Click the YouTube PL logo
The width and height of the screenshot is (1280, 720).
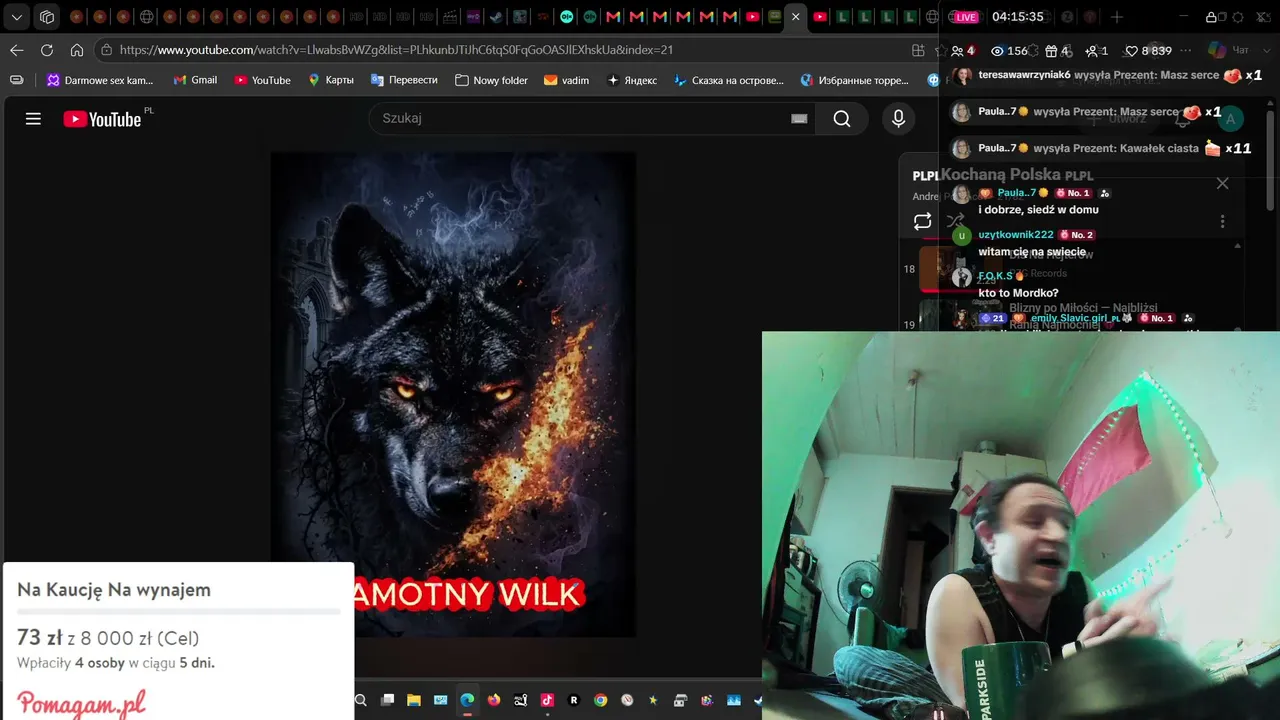[107, 118]
